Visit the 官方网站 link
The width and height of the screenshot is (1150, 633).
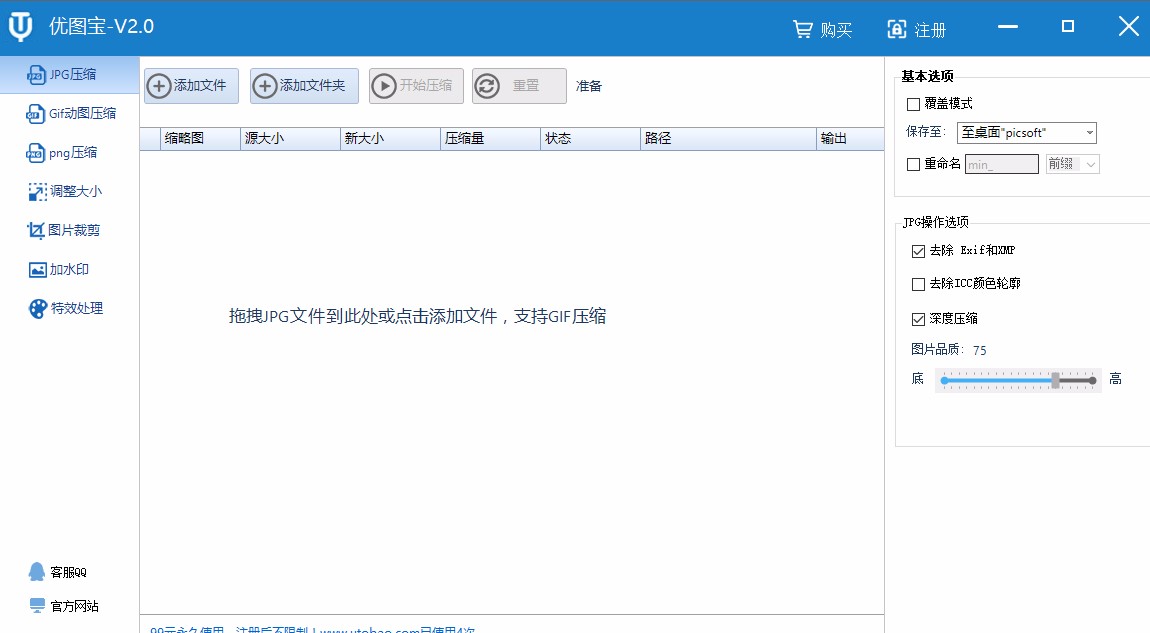pyautogui.click(x=64, y=605)
